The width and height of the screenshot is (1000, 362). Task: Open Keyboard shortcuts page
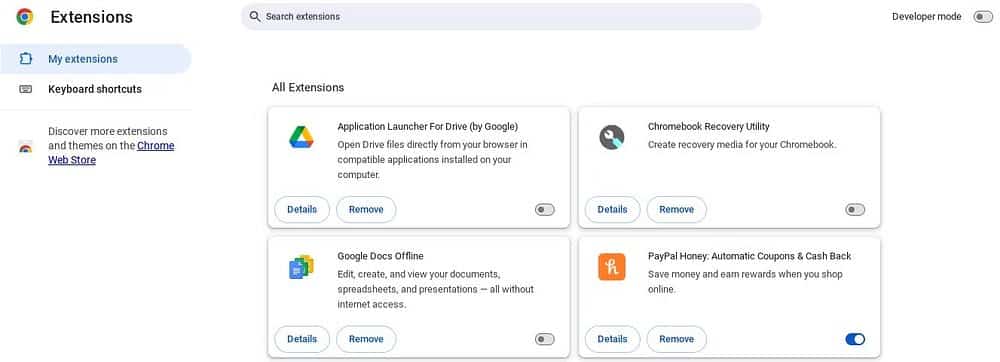coord(96,89)
